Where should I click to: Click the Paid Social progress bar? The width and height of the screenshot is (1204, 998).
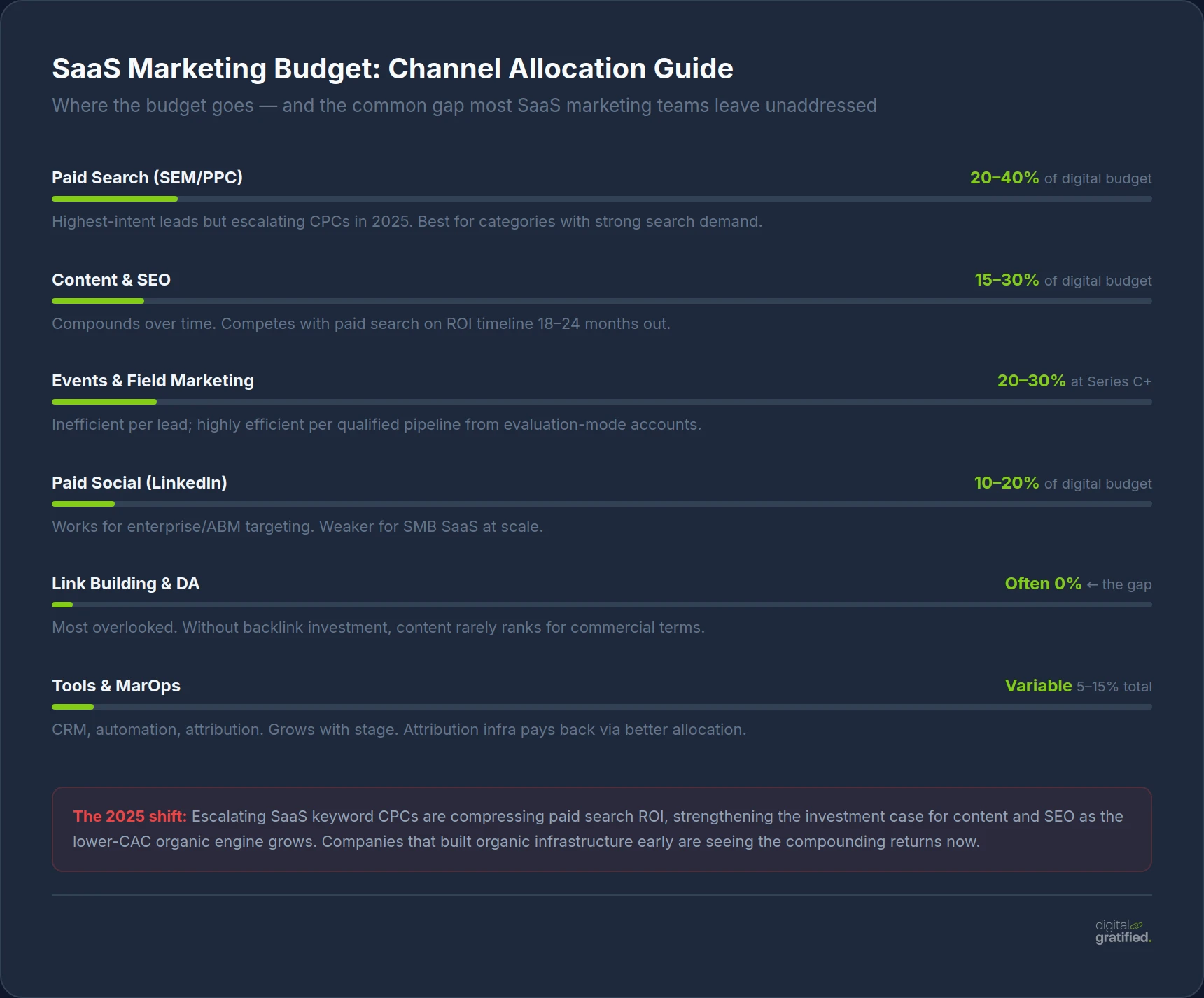tap(602, 504)
